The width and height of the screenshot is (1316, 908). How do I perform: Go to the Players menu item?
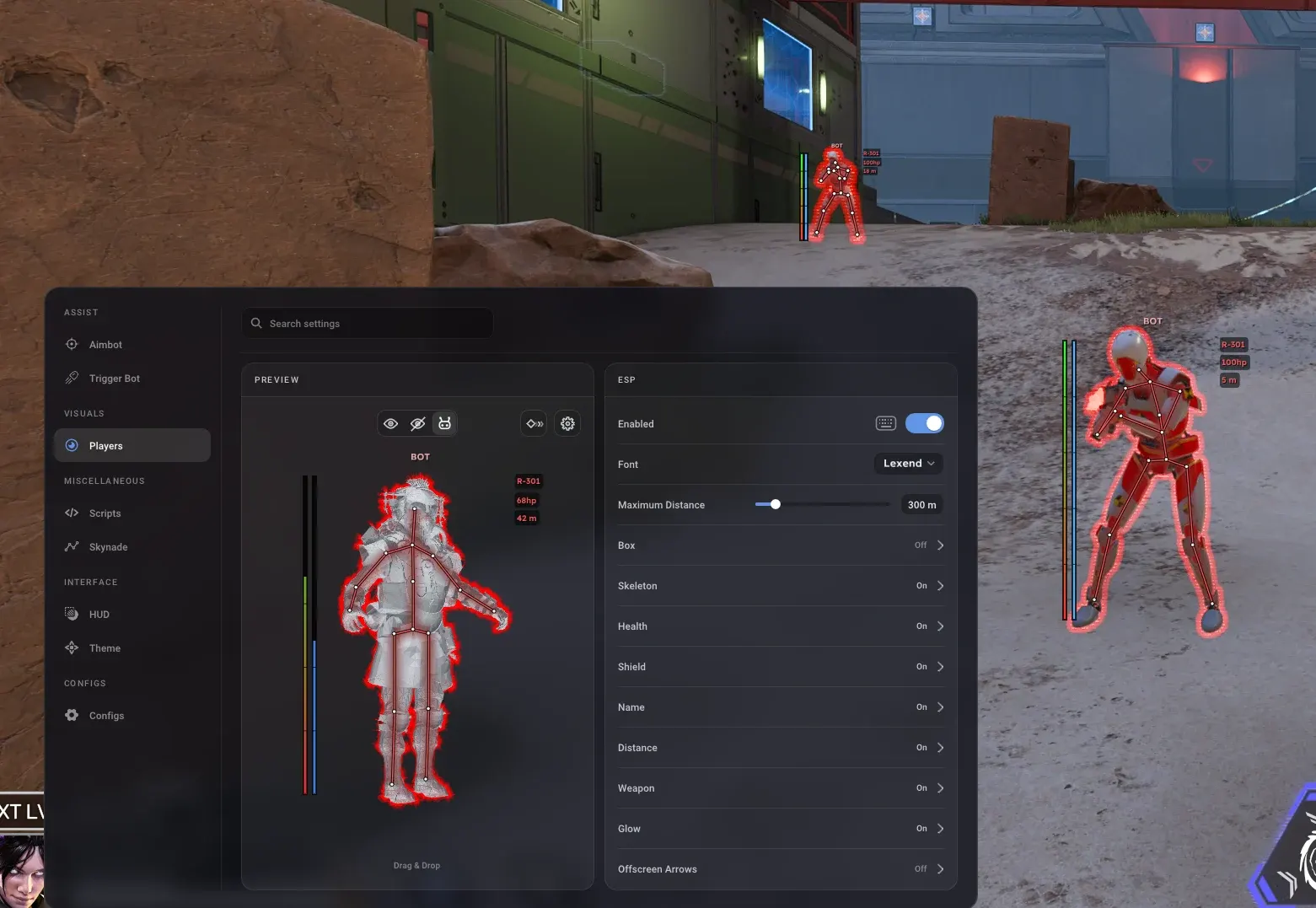(132, 445)
